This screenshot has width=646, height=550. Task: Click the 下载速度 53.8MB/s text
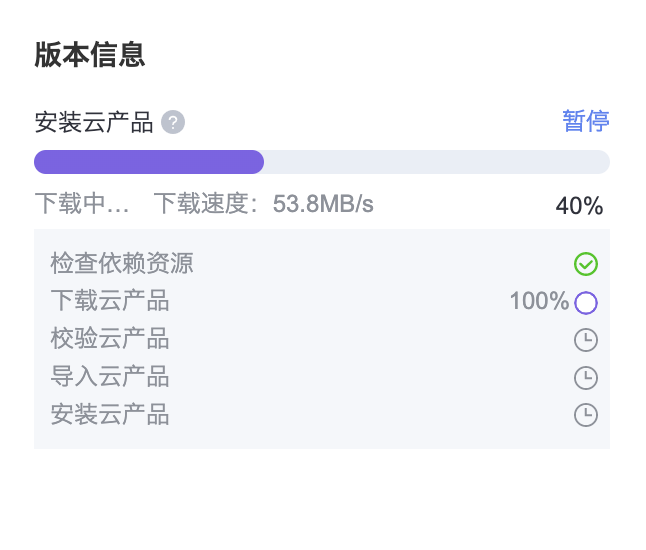263,204
